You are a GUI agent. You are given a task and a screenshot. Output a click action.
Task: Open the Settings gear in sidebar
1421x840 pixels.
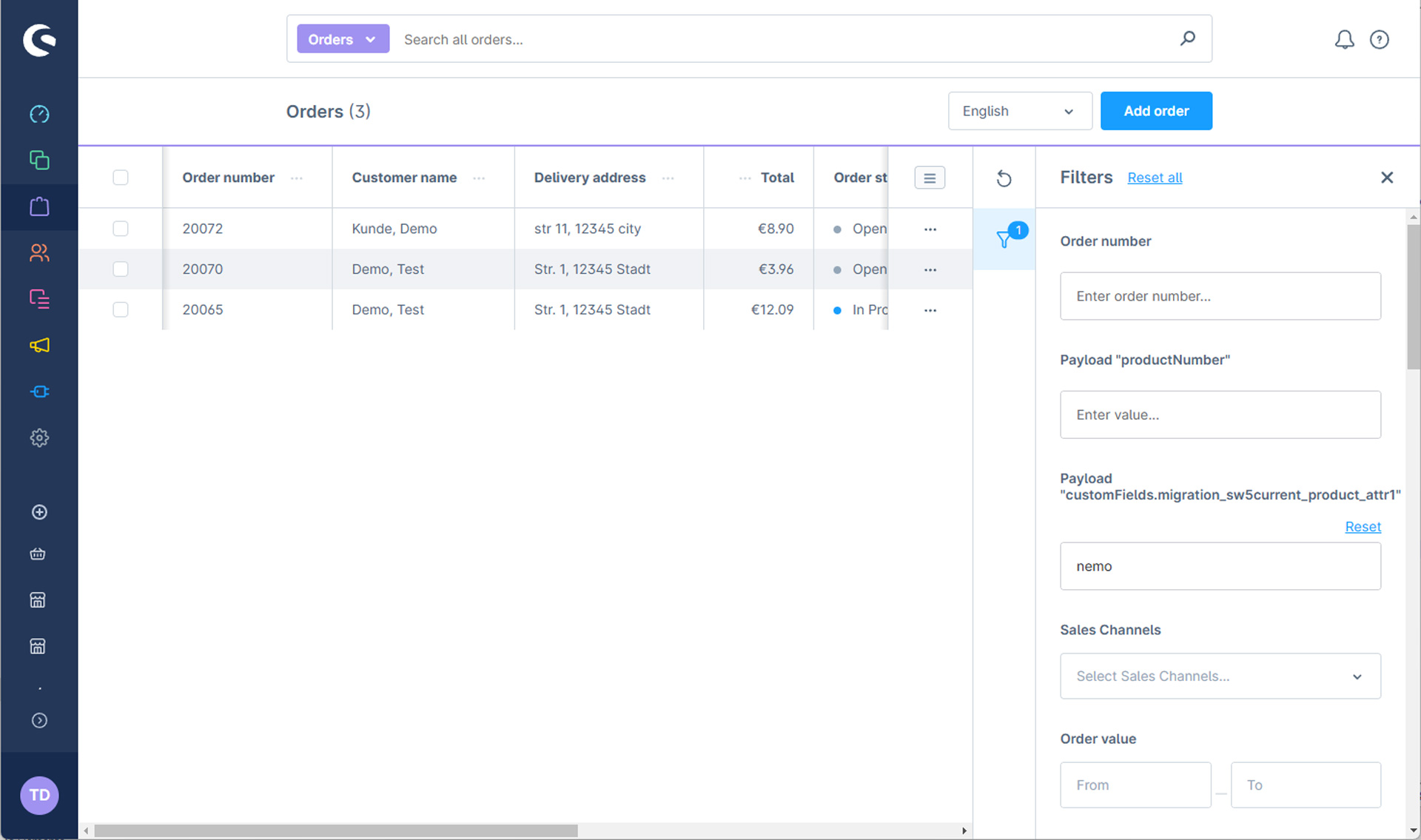[39, 437]
